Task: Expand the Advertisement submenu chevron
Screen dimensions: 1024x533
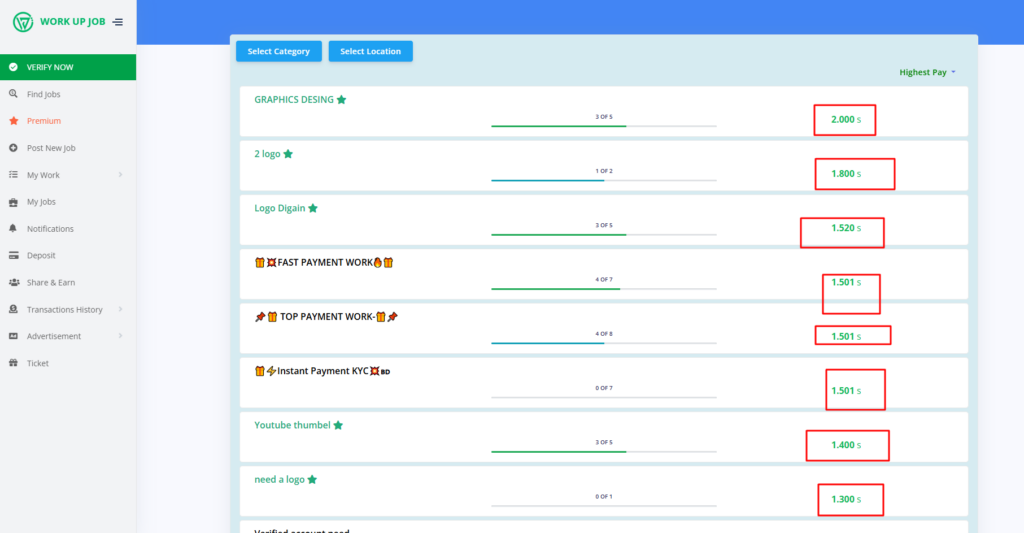Action: (120, 336)
